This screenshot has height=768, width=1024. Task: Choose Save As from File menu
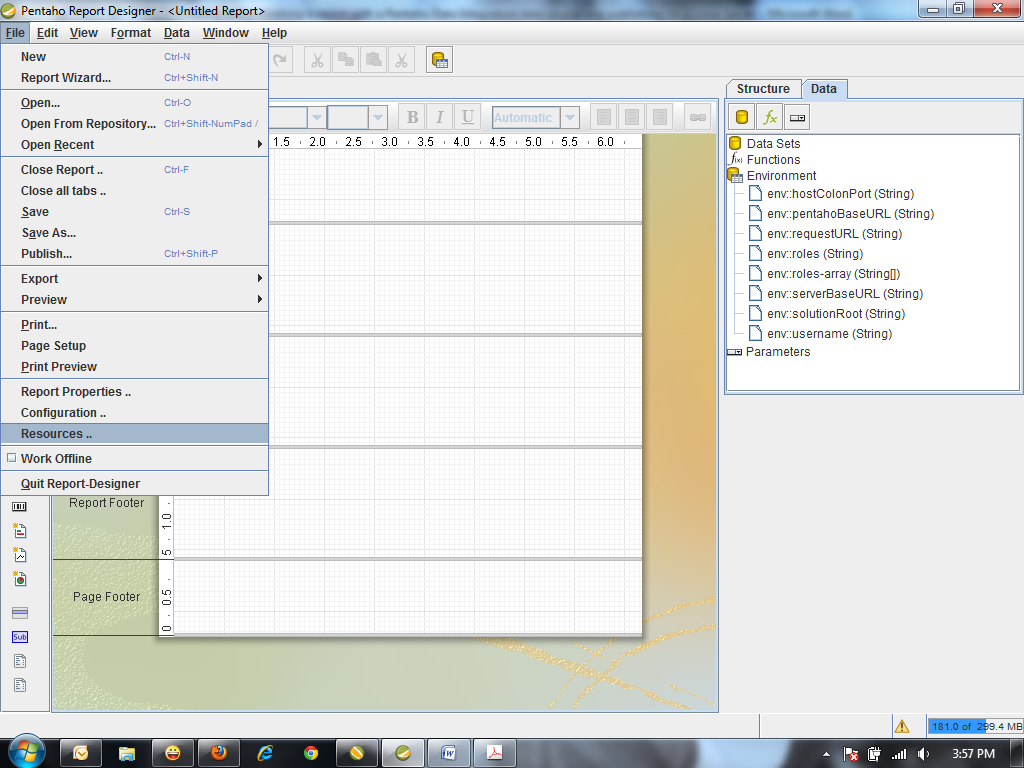[134, 232]
